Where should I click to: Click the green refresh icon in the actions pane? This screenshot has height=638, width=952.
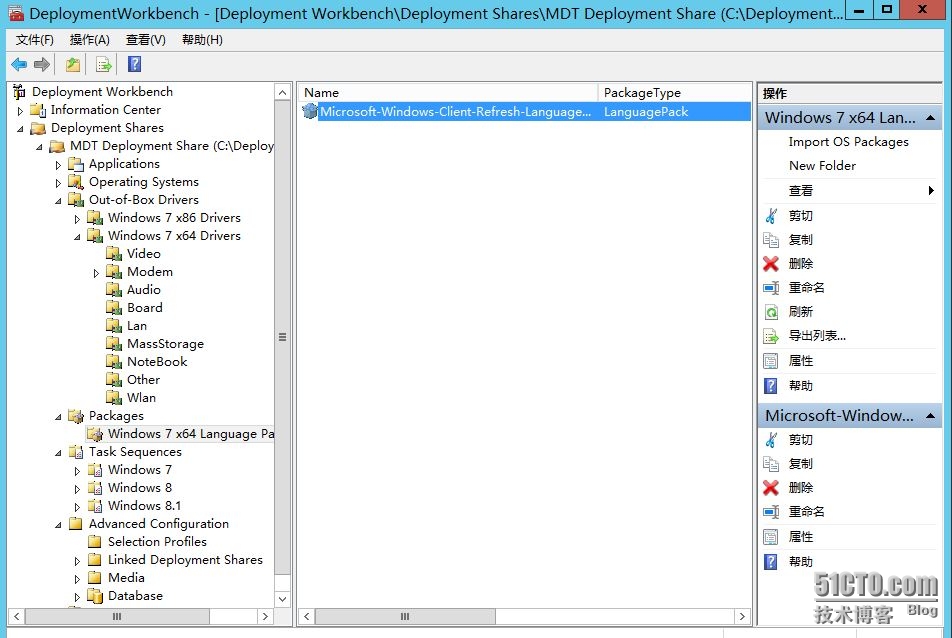[x=771, y=312]
